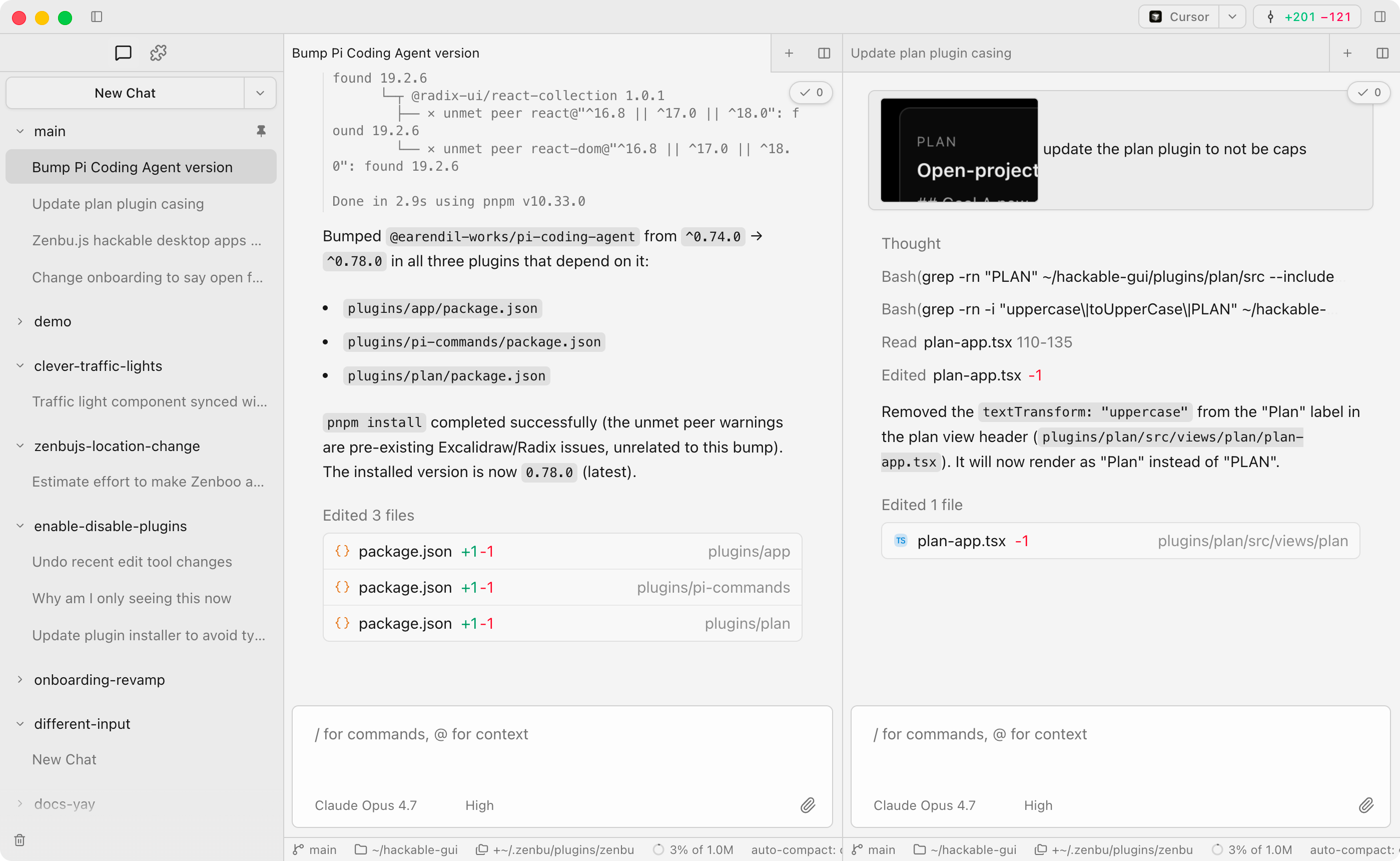Click 3% of 1.0M context in right status
Viewport: 1400px width, 861px height.
[x=1251, y=849]
